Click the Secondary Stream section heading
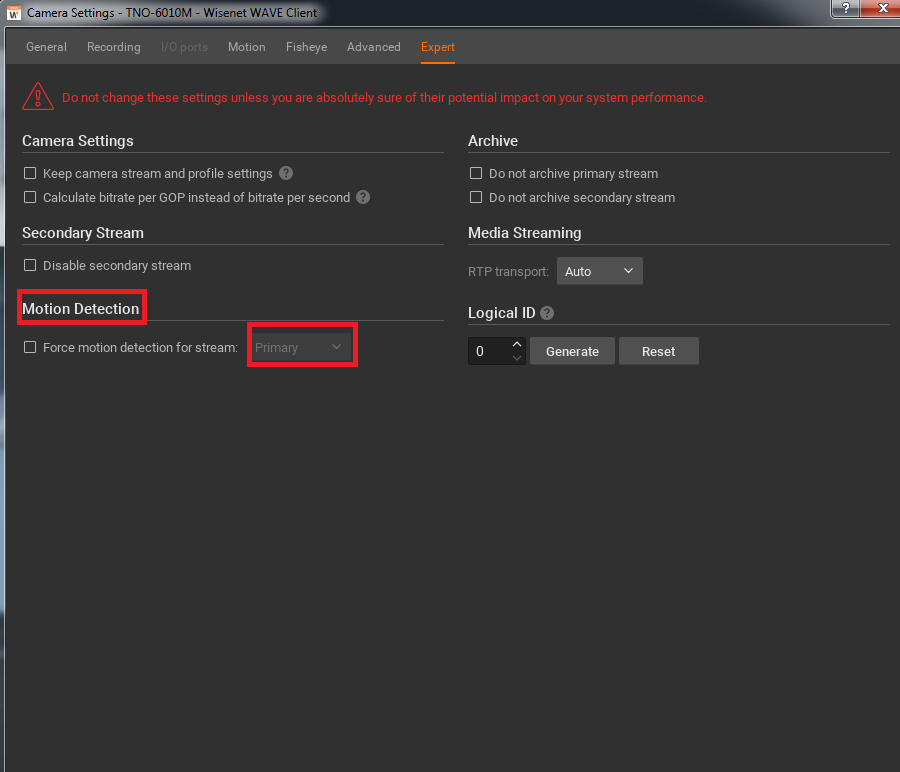 click(83, 232)
